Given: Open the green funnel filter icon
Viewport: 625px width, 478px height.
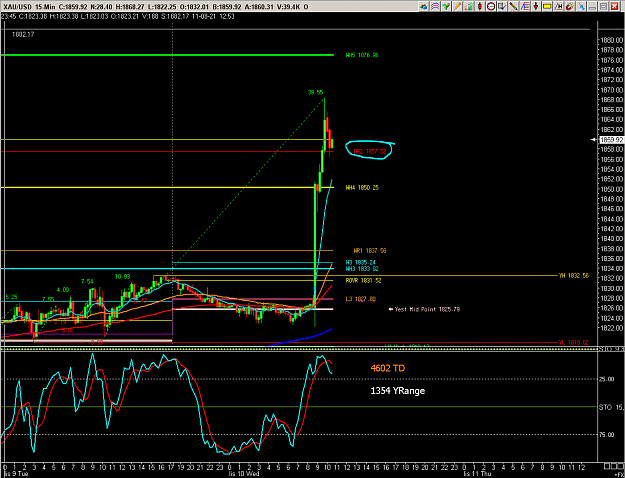Looking at the screenshot, I should coord(446,6).
